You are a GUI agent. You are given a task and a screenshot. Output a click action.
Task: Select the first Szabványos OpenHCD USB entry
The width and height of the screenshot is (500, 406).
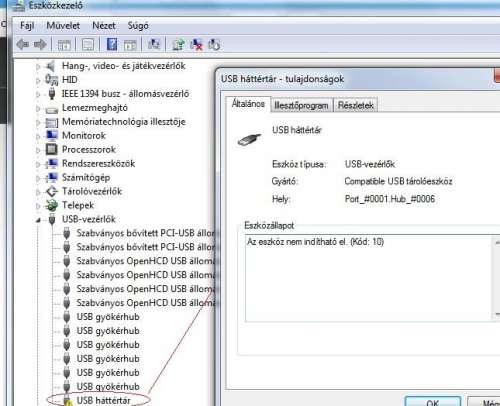pos(146,261)
